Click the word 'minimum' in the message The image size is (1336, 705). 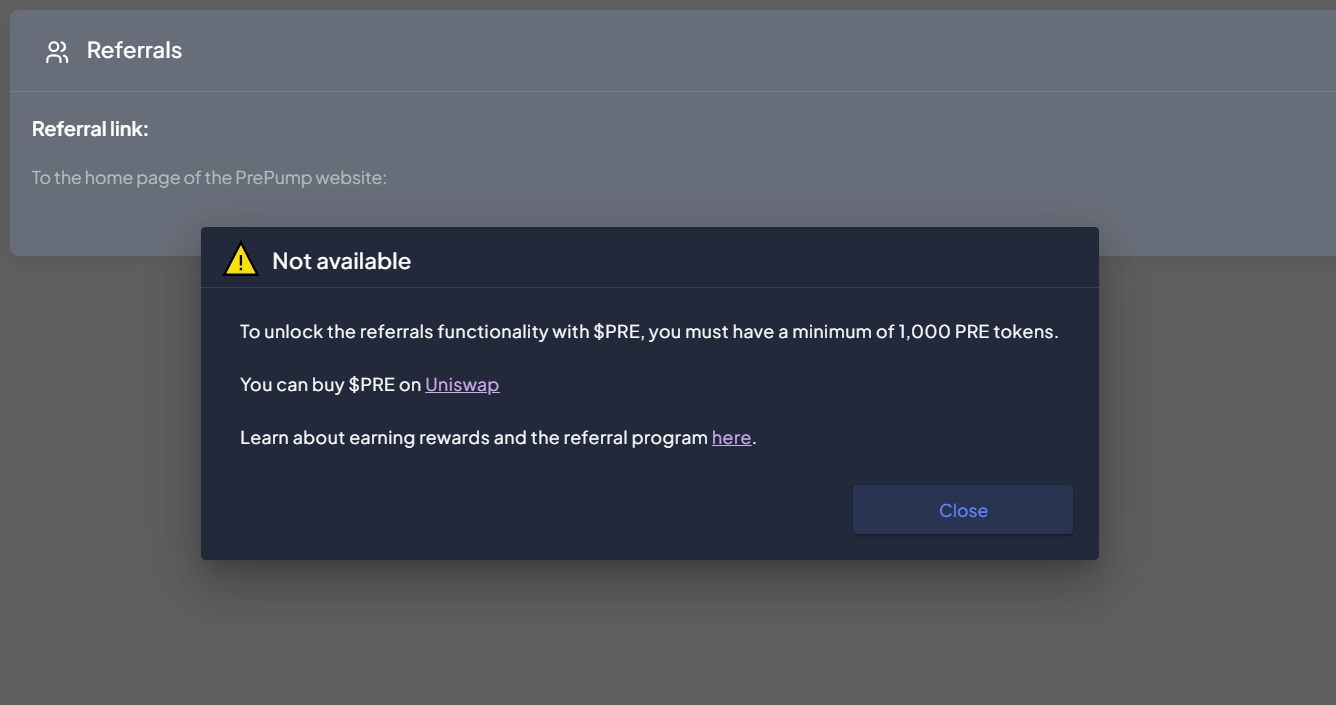coord(831,331)
